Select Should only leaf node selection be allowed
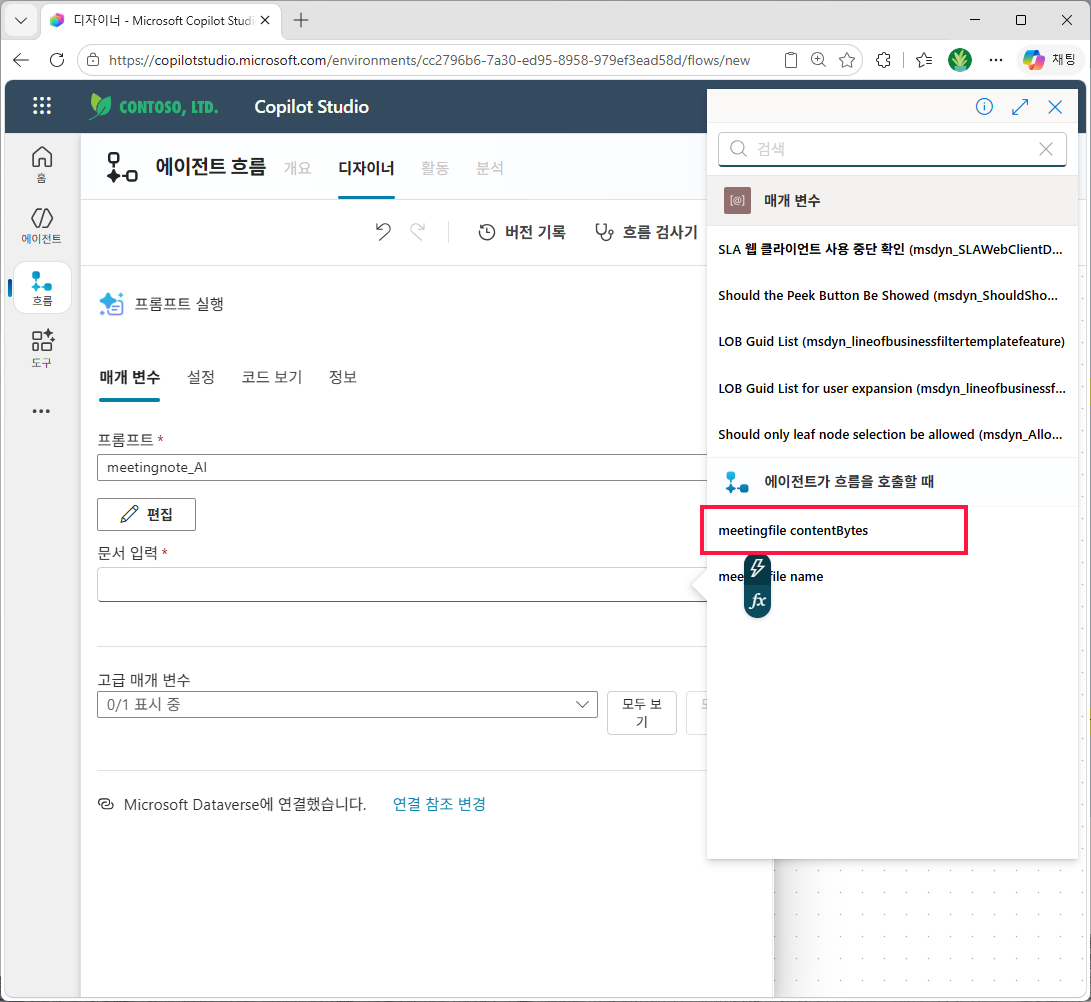This screenshot has height=1002, width=1091. point(890,434)
